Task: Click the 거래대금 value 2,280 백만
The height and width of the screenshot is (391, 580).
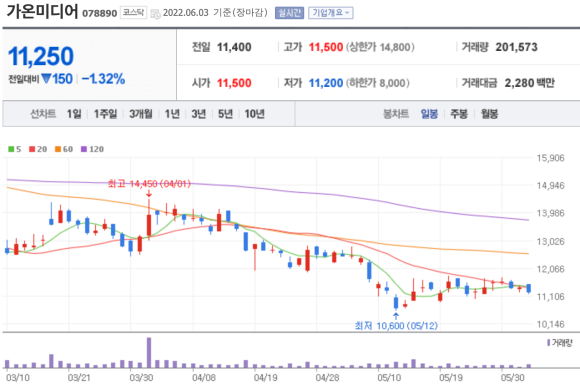Action: pyautogui.click(x=529, y=83)
